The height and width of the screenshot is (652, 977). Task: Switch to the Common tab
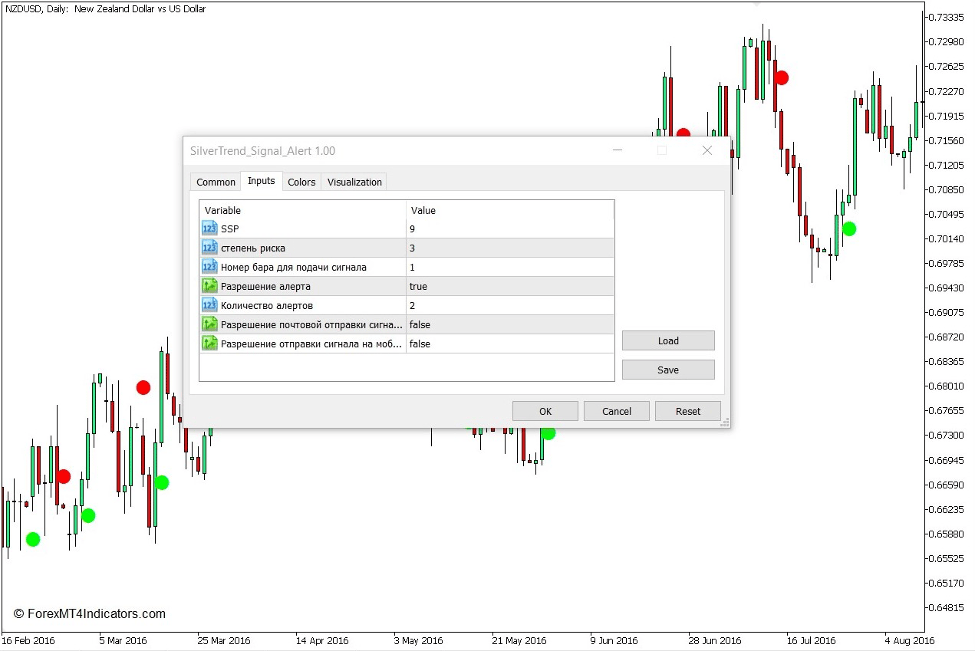pyautogui.click(x=216, y=182)
